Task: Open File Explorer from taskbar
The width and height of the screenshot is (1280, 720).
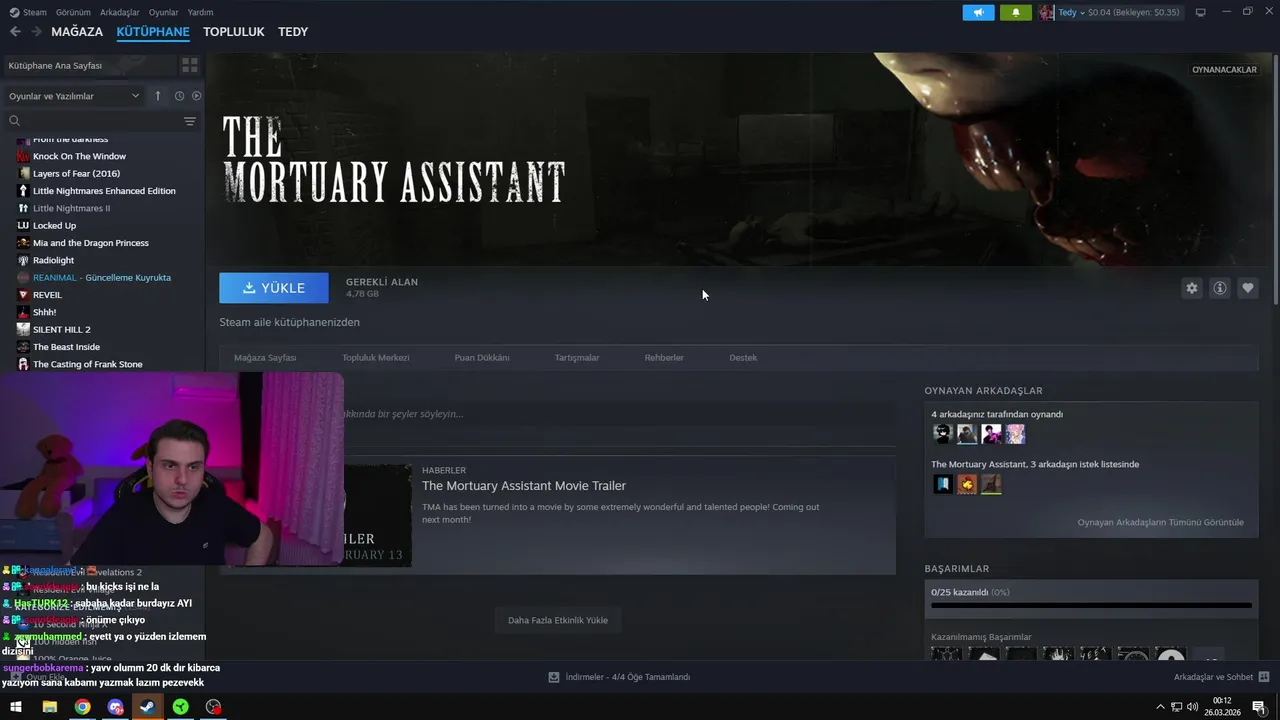Action: coord(49,707)
